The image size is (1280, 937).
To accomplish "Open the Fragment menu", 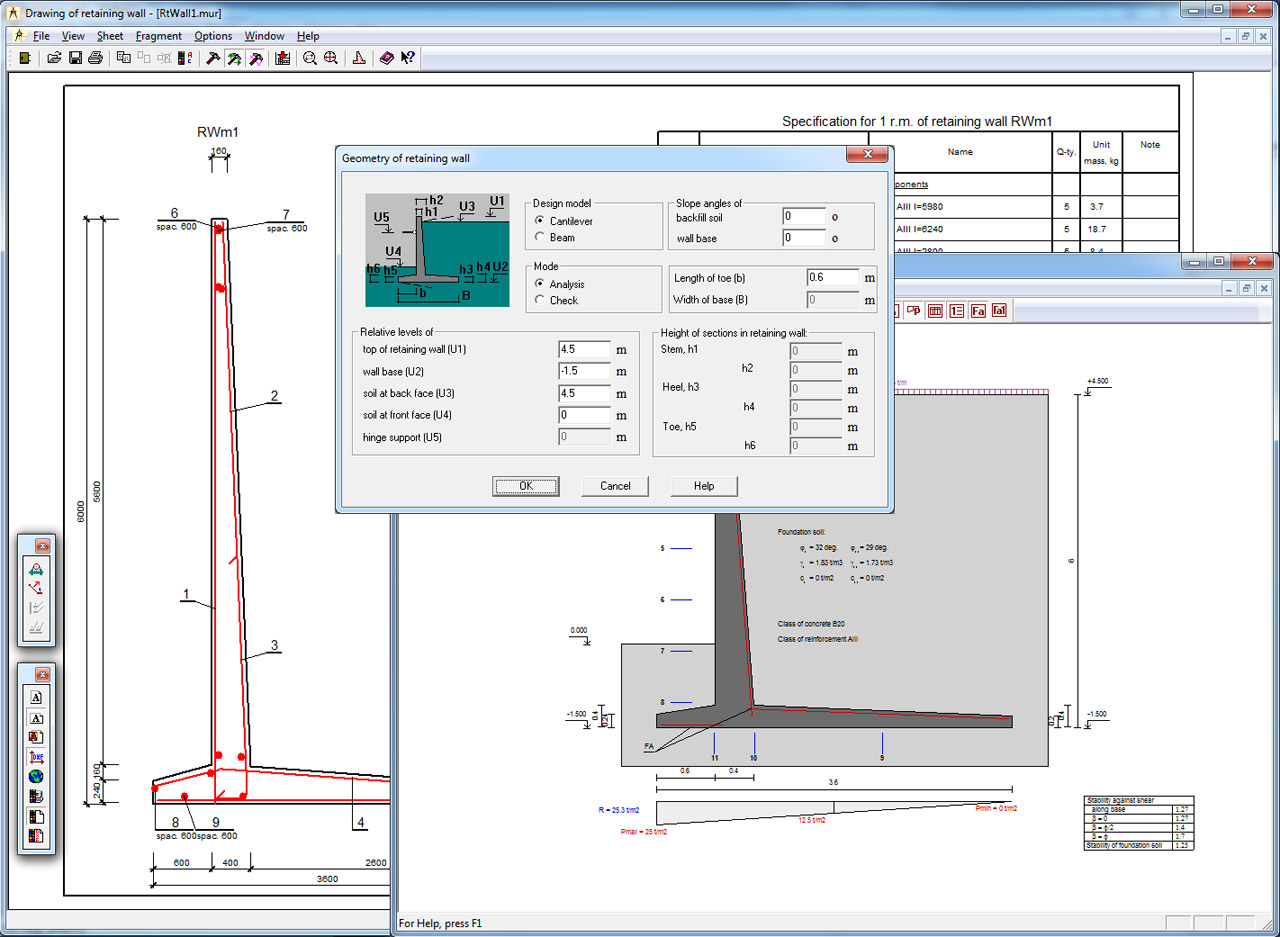I will coord(158,36).
